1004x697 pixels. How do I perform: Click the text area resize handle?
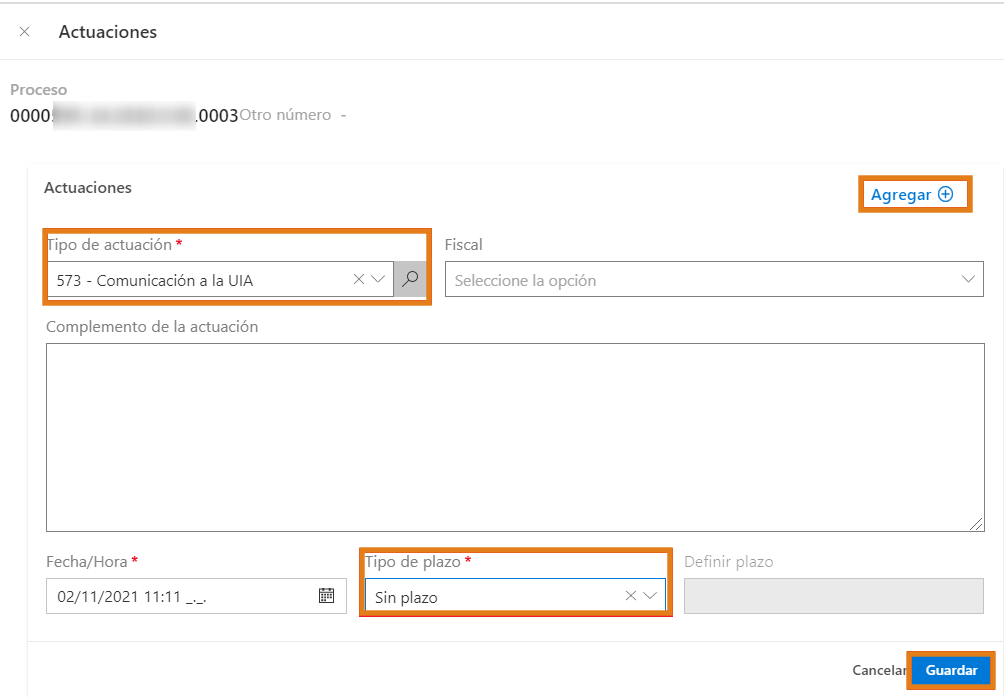pos(977,524)
